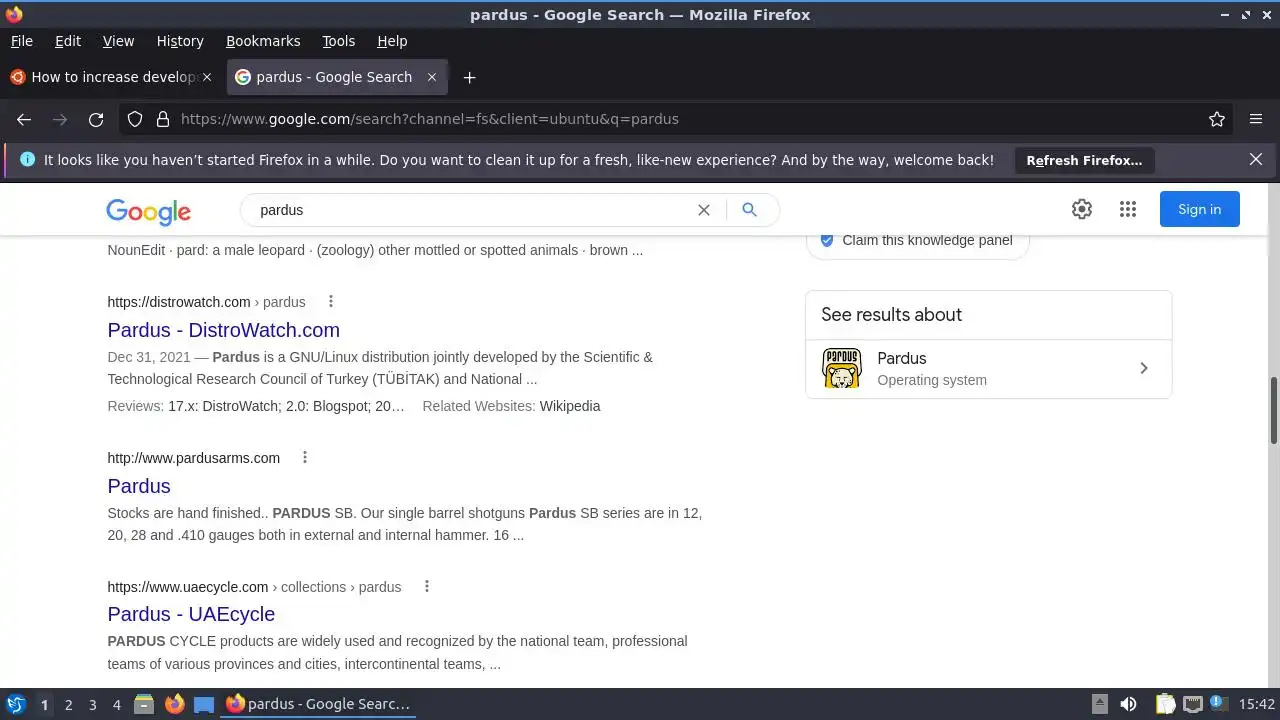Screen dimensions: 1280x720
Task: Close the 'How to increase develop' tab
Action: [207, 77]
